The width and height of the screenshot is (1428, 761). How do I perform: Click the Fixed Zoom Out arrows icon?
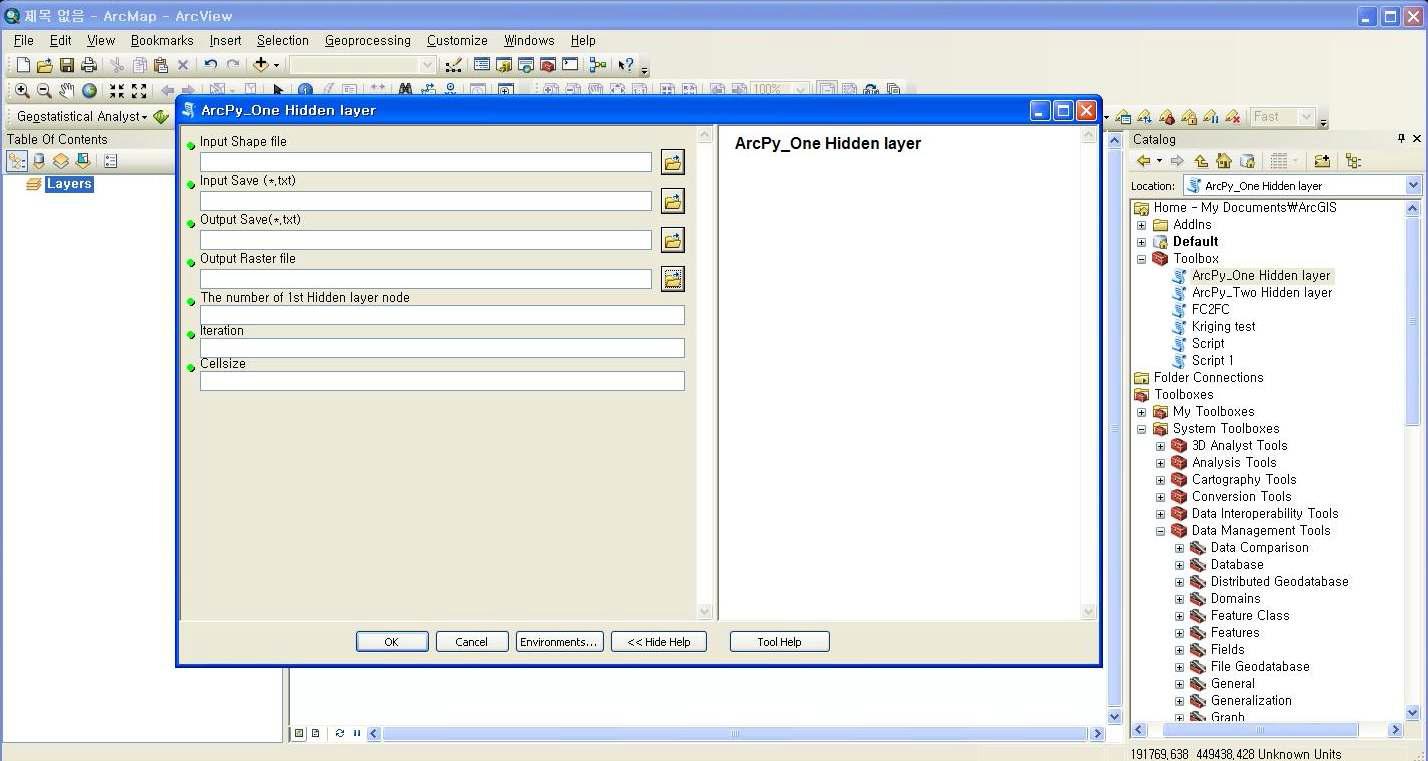[x=139, y=90]
